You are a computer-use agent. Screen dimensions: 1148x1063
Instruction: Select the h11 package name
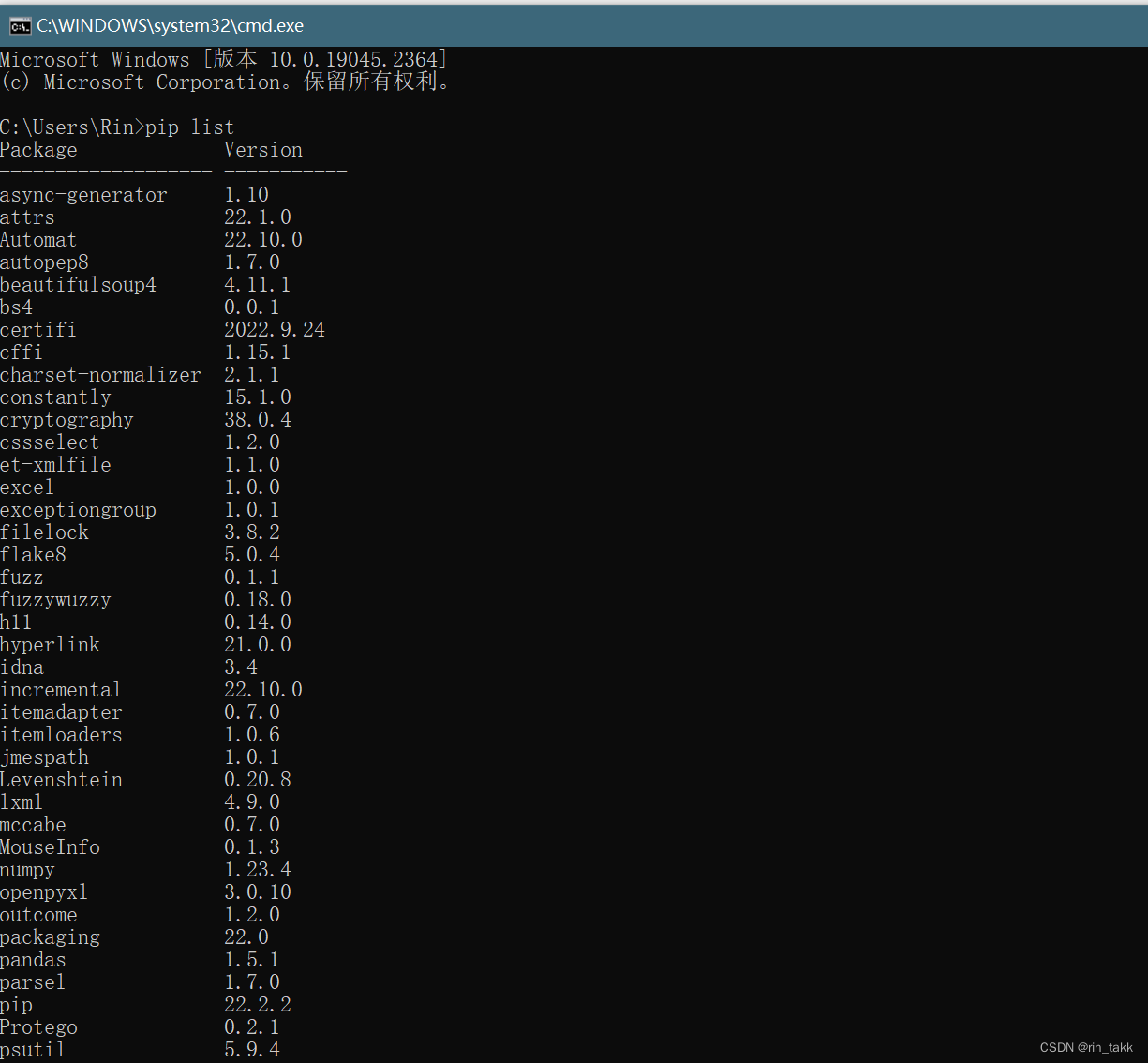(x=16, y=622)
